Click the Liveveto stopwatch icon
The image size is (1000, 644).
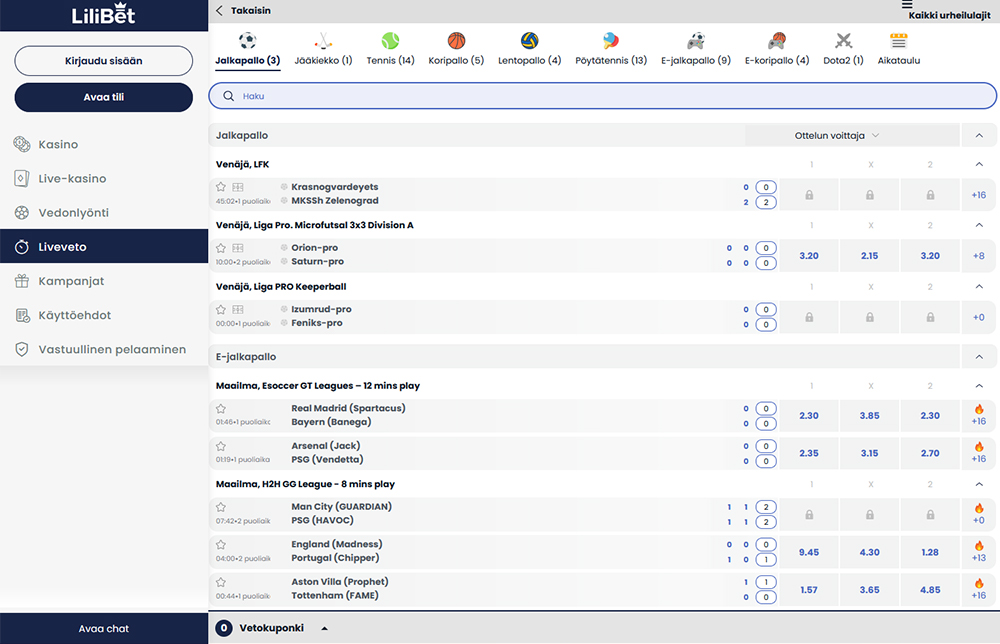pyautogui.click(x=22, y=247)
